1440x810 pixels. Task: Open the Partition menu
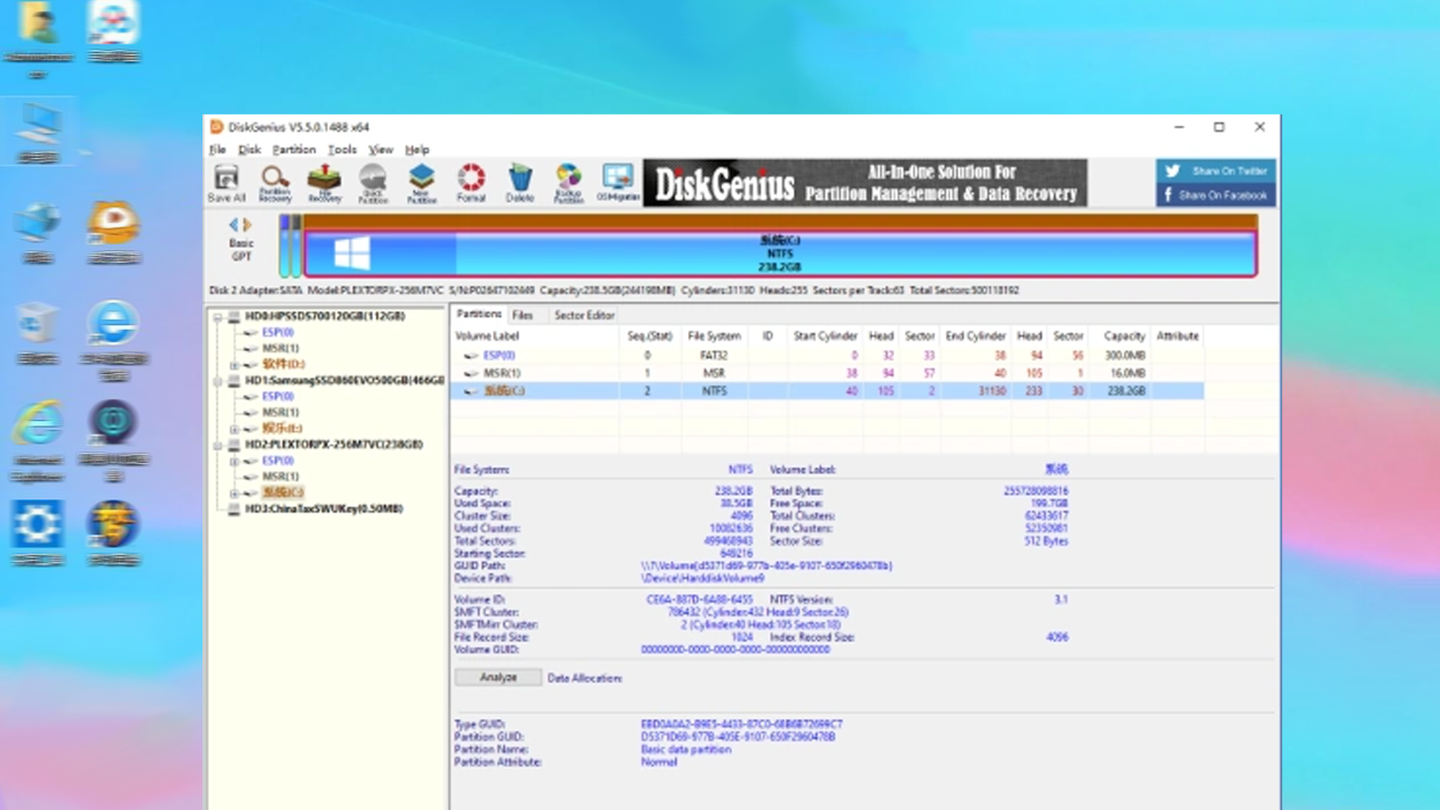[294, 150]
